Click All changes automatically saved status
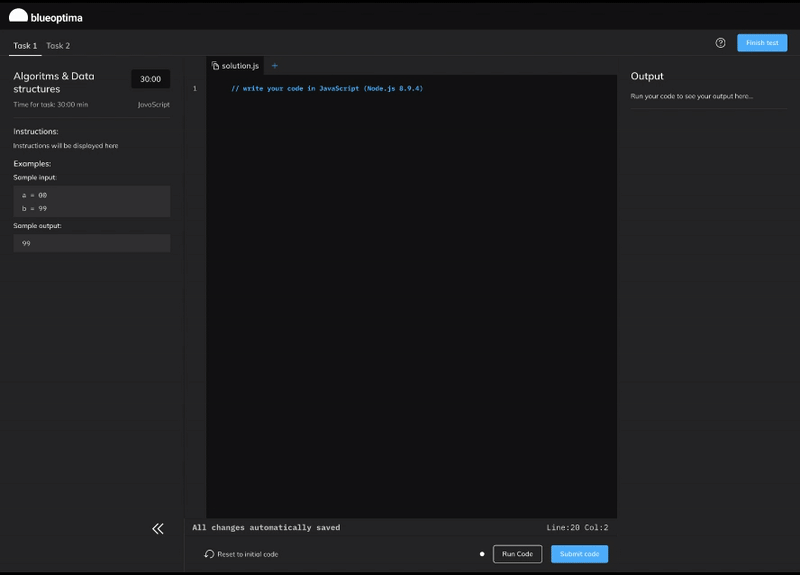Screen dimensions: 800x575 pos(266,528)
